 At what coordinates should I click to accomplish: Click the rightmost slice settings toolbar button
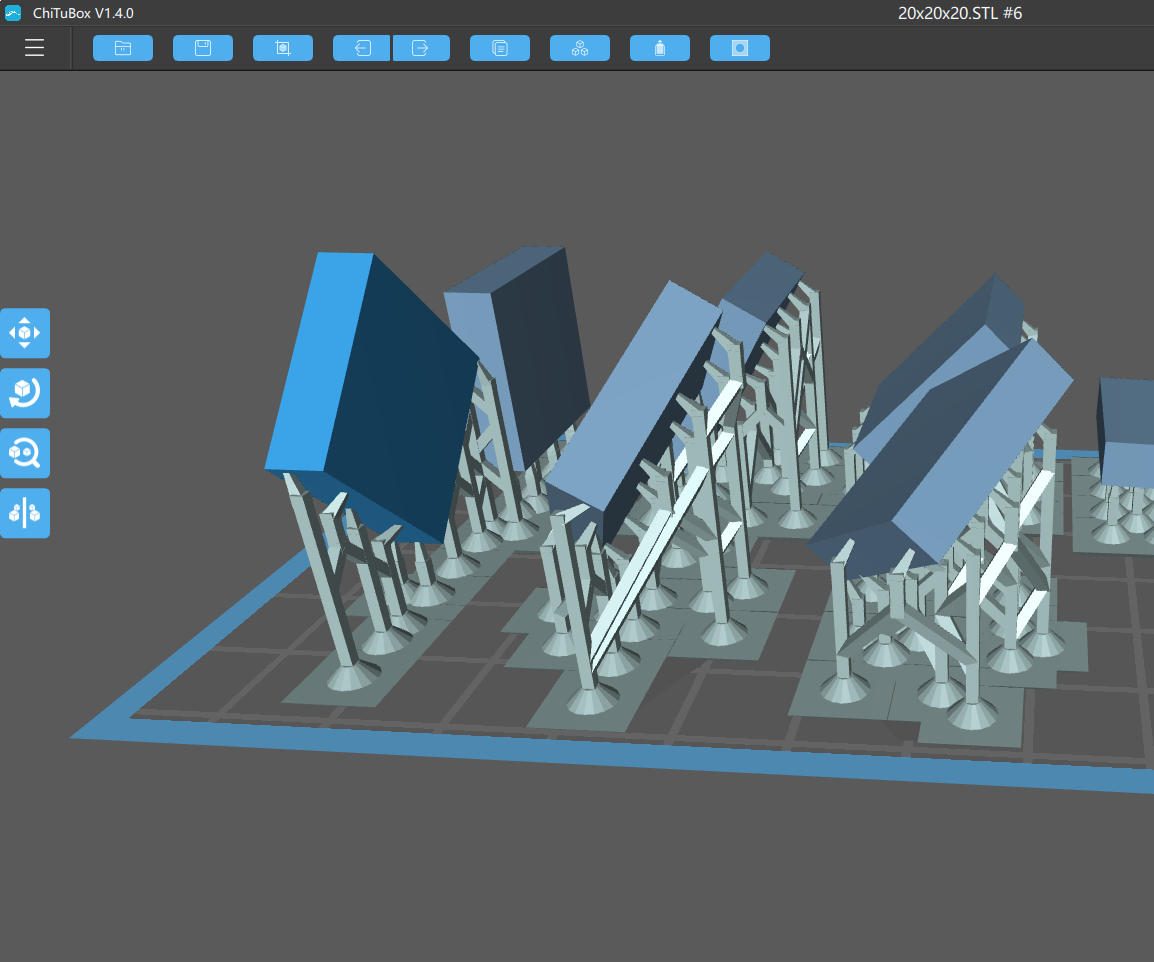tap(739, 47)
